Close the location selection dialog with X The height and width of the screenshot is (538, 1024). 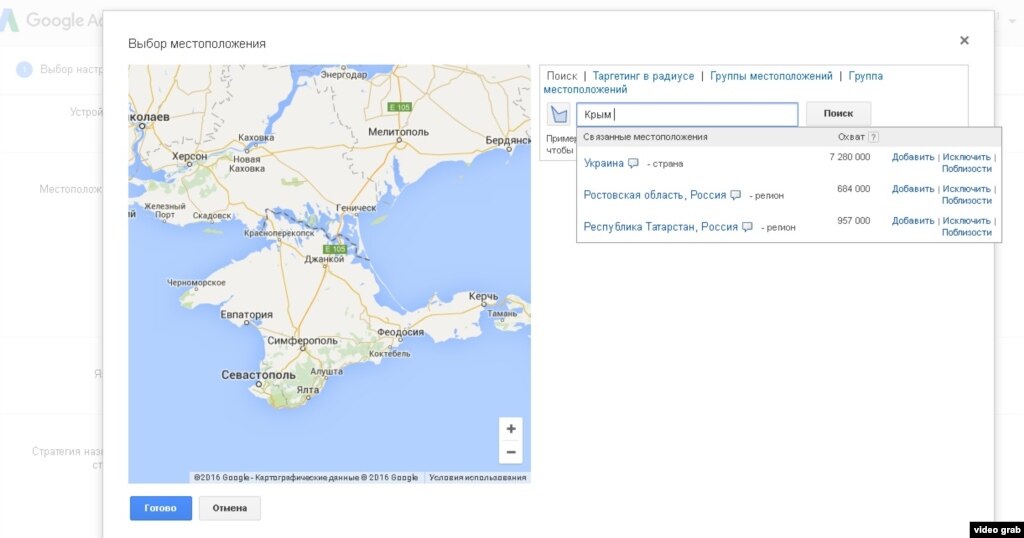(964, 41)
